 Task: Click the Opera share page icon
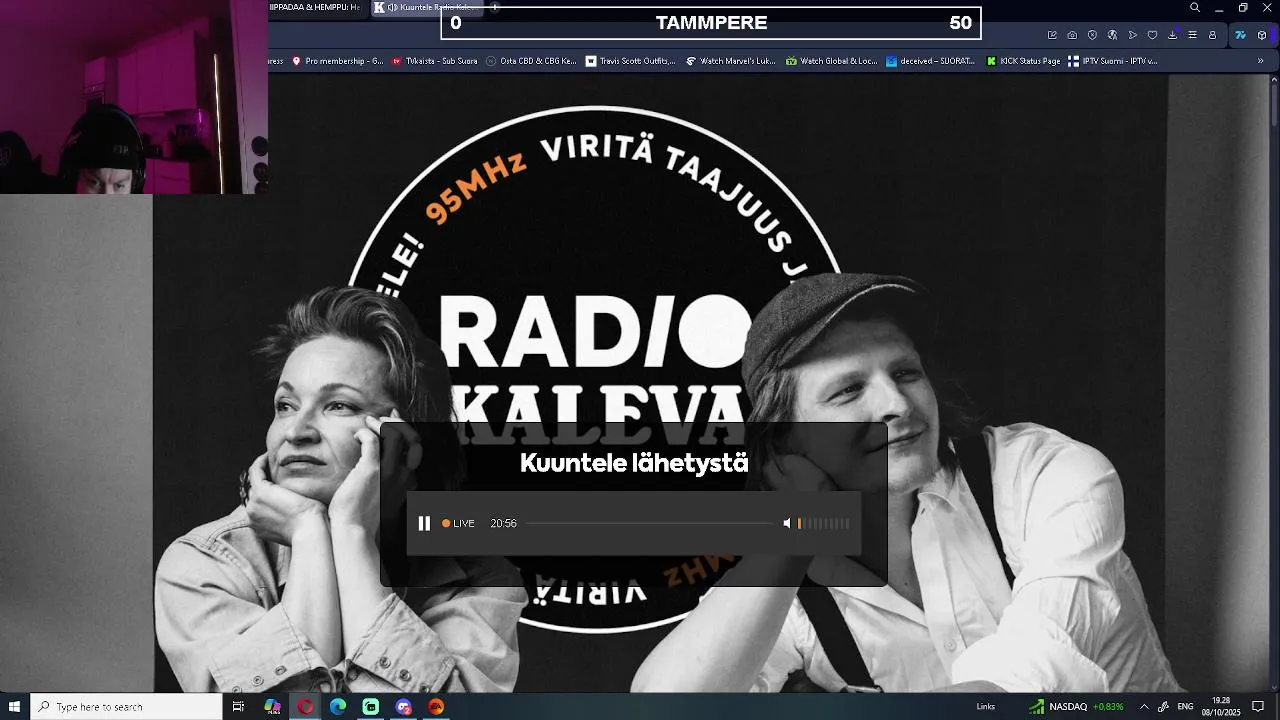coord(1052,35)
